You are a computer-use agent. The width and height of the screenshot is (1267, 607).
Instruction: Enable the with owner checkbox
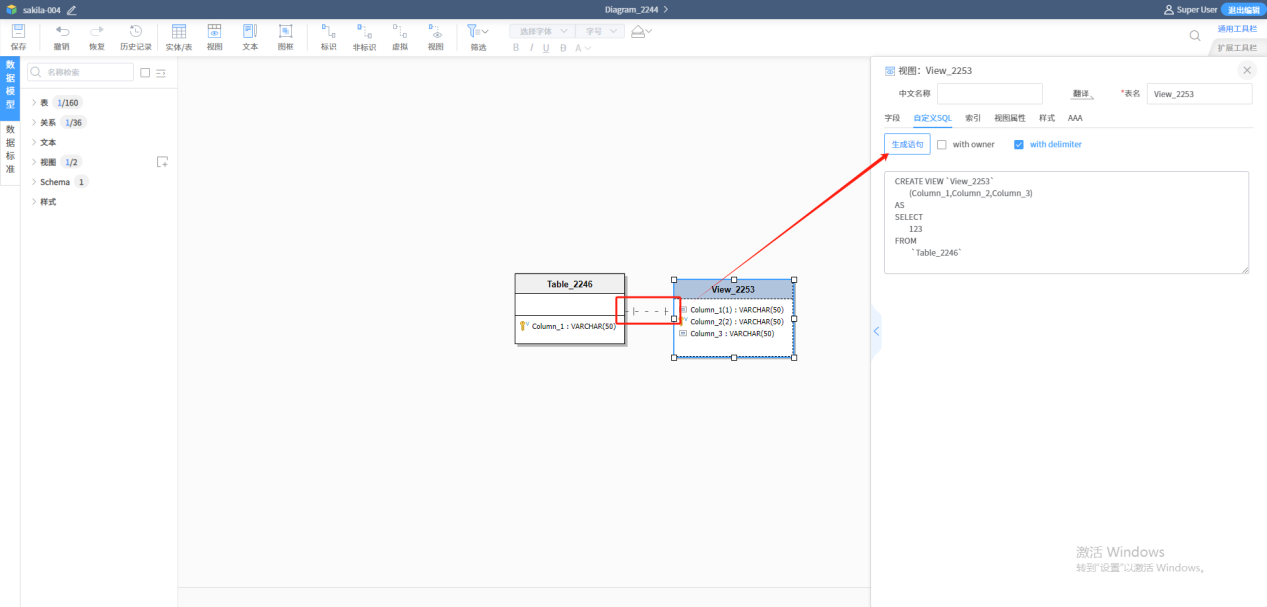tap(942, 145)
